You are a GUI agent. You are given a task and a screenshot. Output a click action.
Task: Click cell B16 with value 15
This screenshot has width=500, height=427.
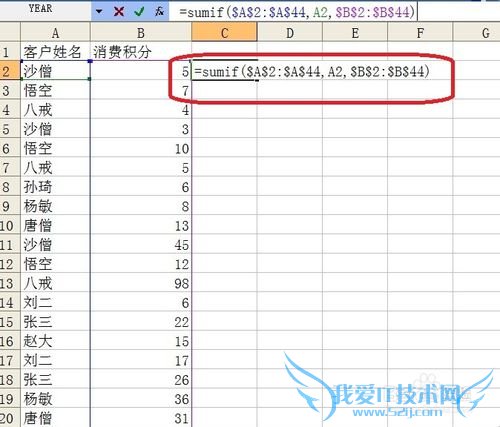point(141,341)
